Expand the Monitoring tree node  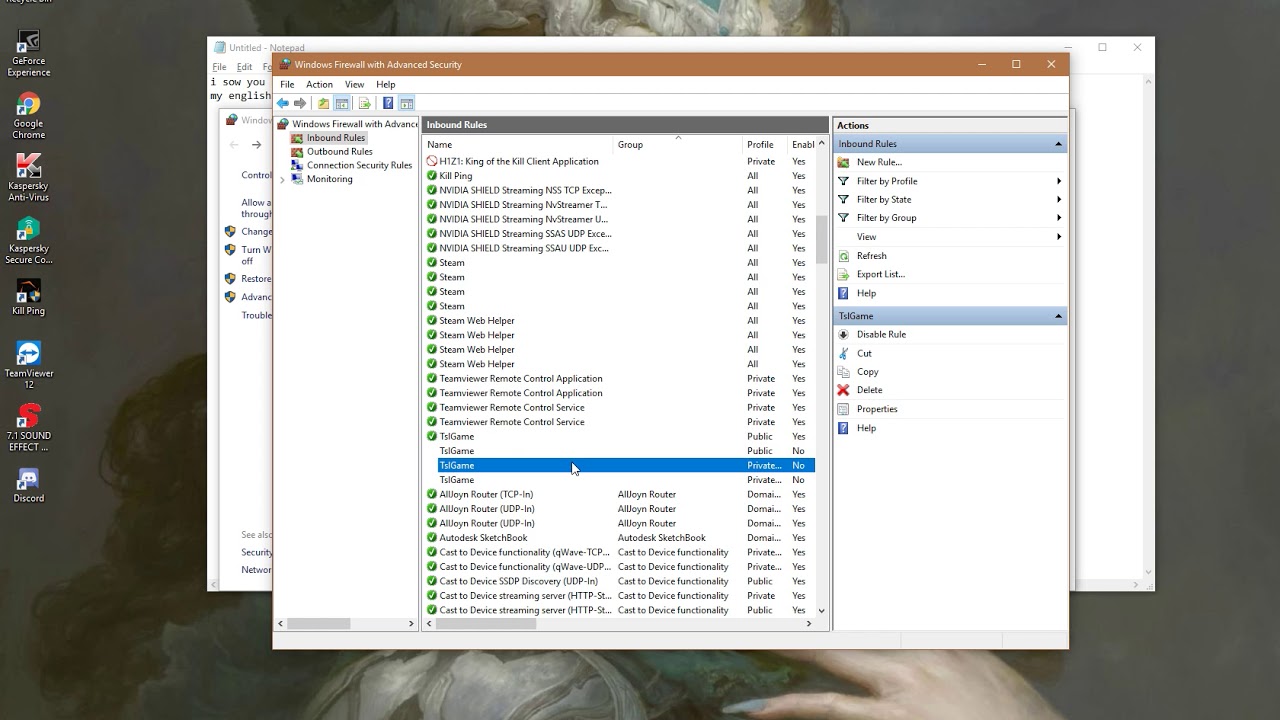click(282, 180)
